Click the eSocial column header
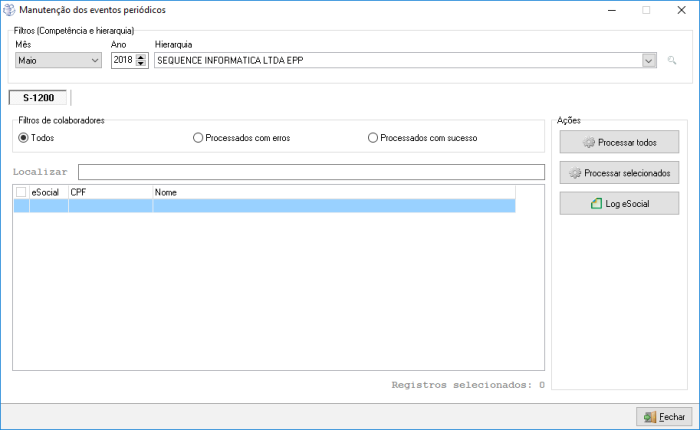The image size is (700, 430). pos(48,191)
